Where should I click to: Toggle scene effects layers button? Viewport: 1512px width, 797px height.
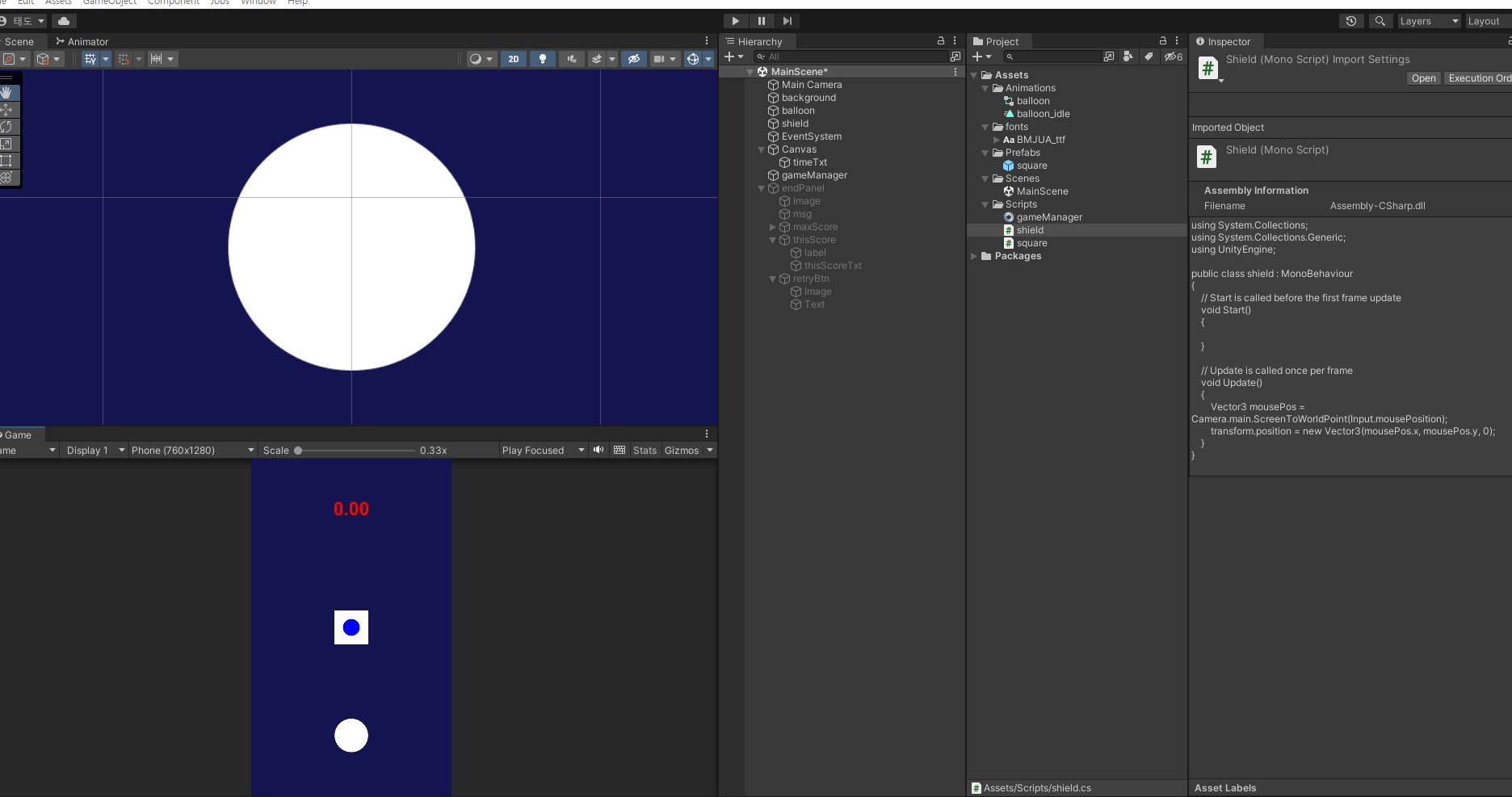coord(597,59)
